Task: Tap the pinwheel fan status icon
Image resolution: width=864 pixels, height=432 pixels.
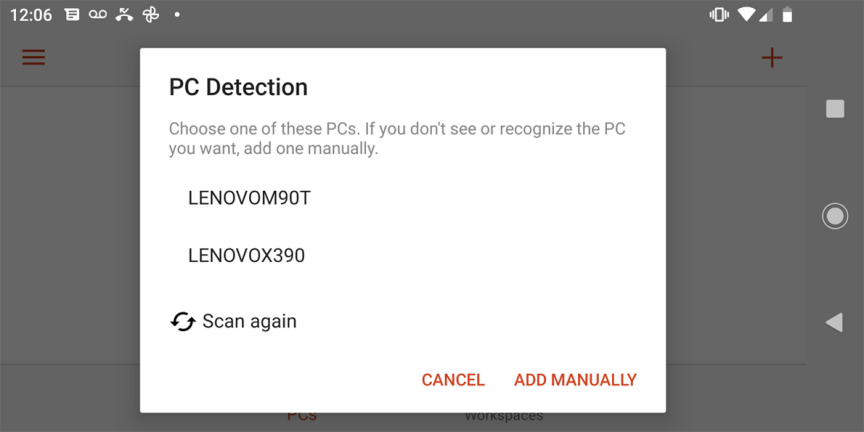Action: click(x=151, y=15)
